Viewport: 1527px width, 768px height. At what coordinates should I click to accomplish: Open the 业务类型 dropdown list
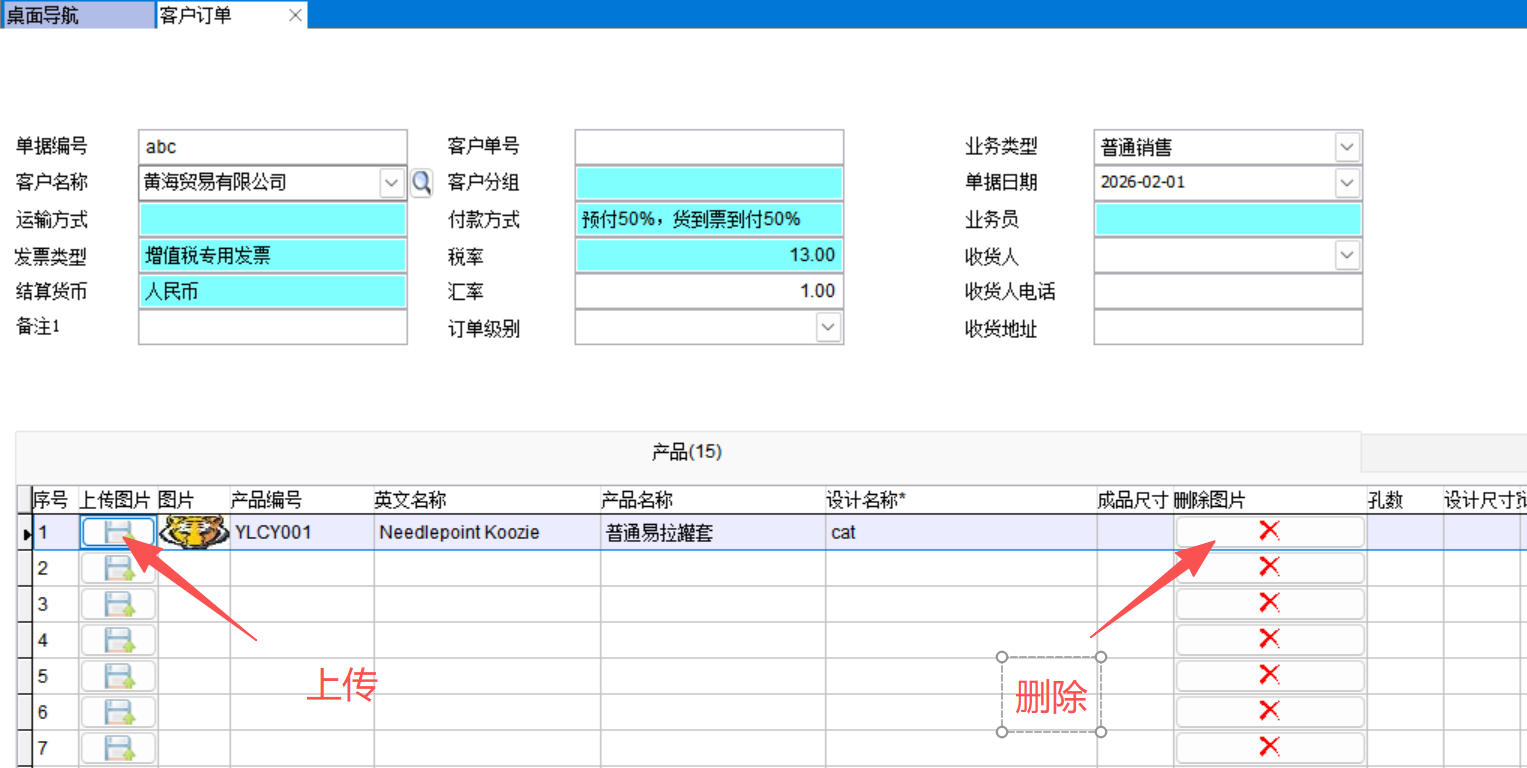(x=1347, y=147)
